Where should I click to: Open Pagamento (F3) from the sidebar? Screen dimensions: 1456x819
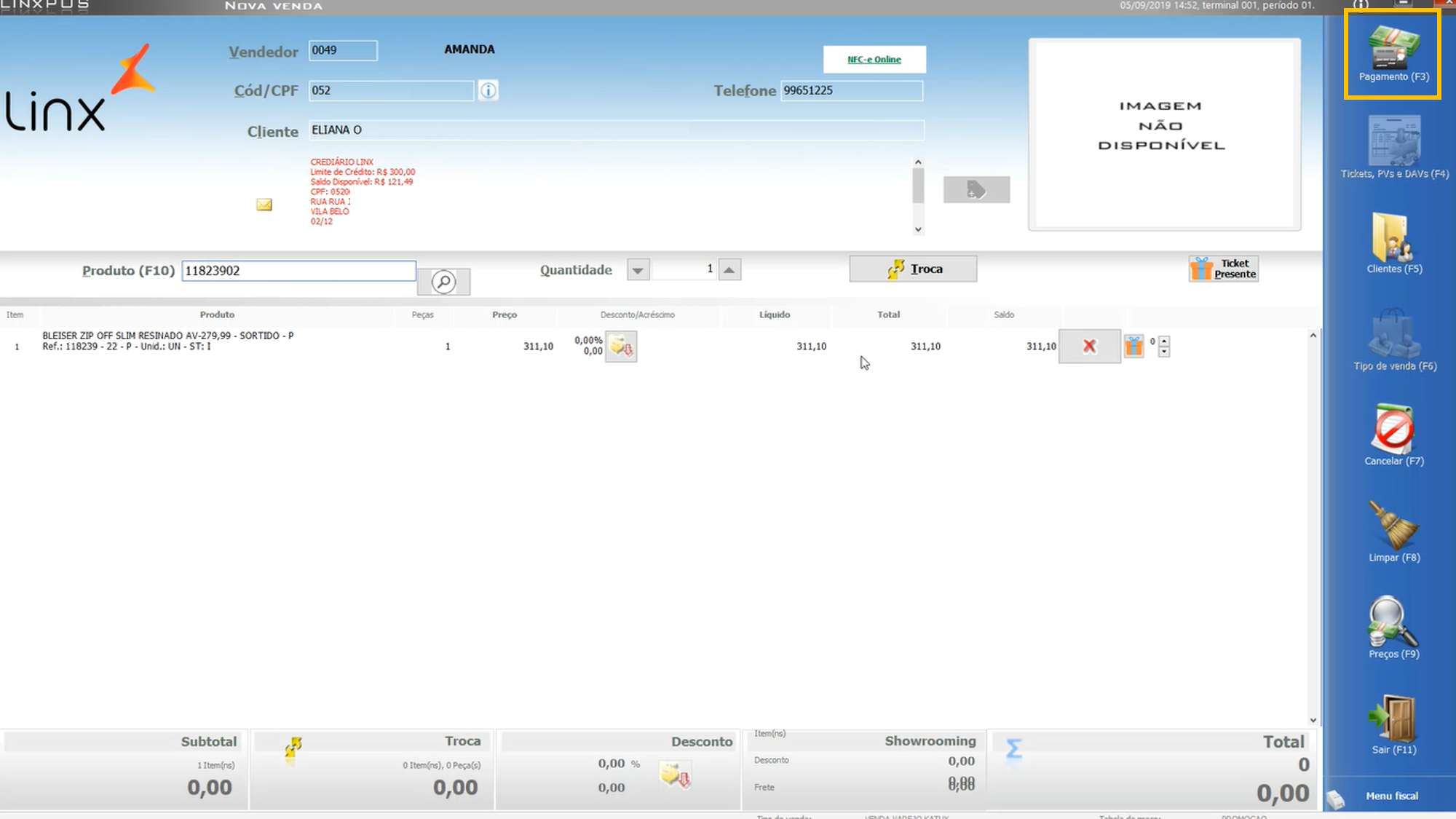pyautogui.click(x=1393, y=54)
